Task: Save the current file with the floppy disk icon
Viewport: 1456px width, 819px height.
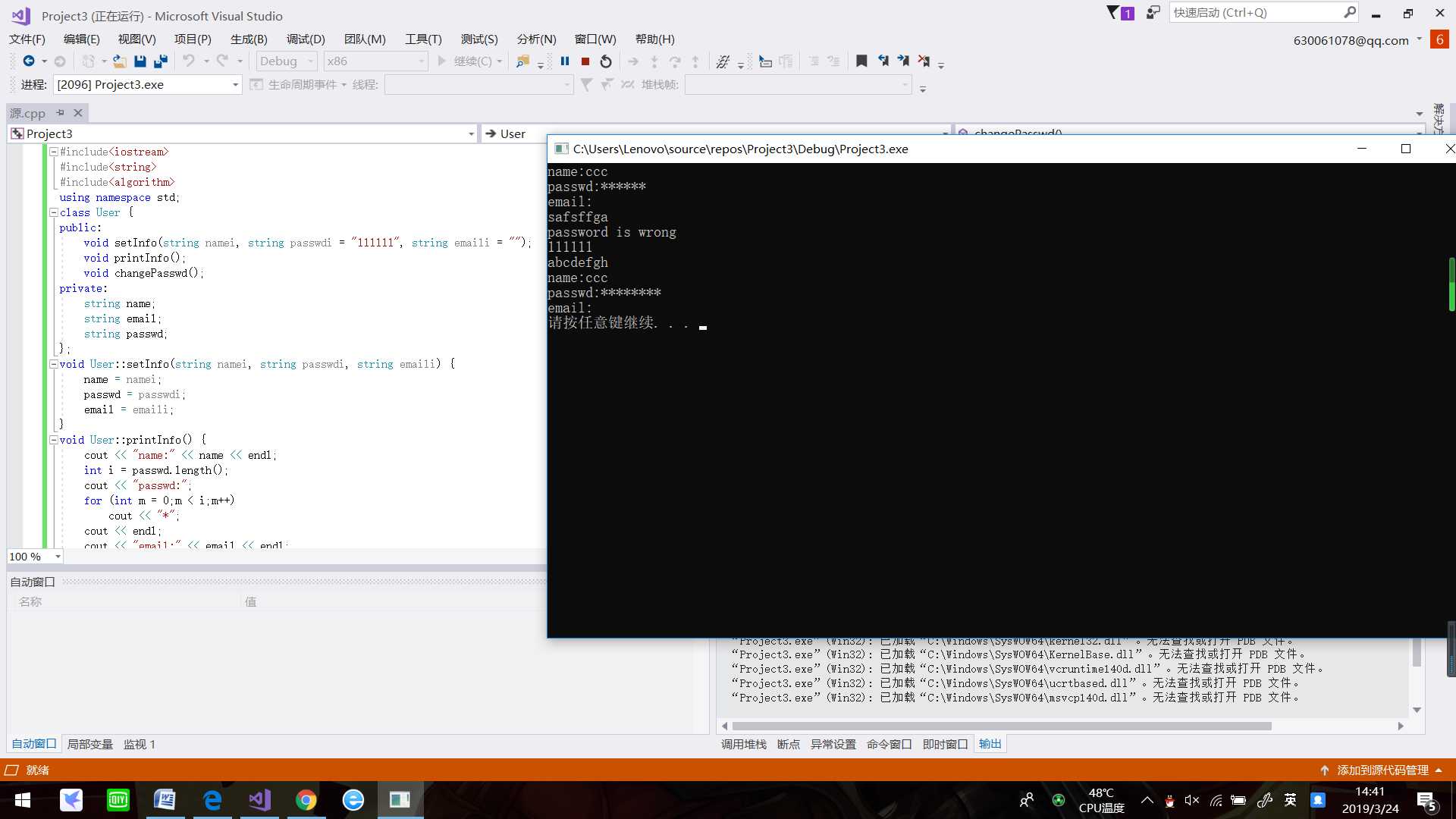Action: tap(140, 61)
